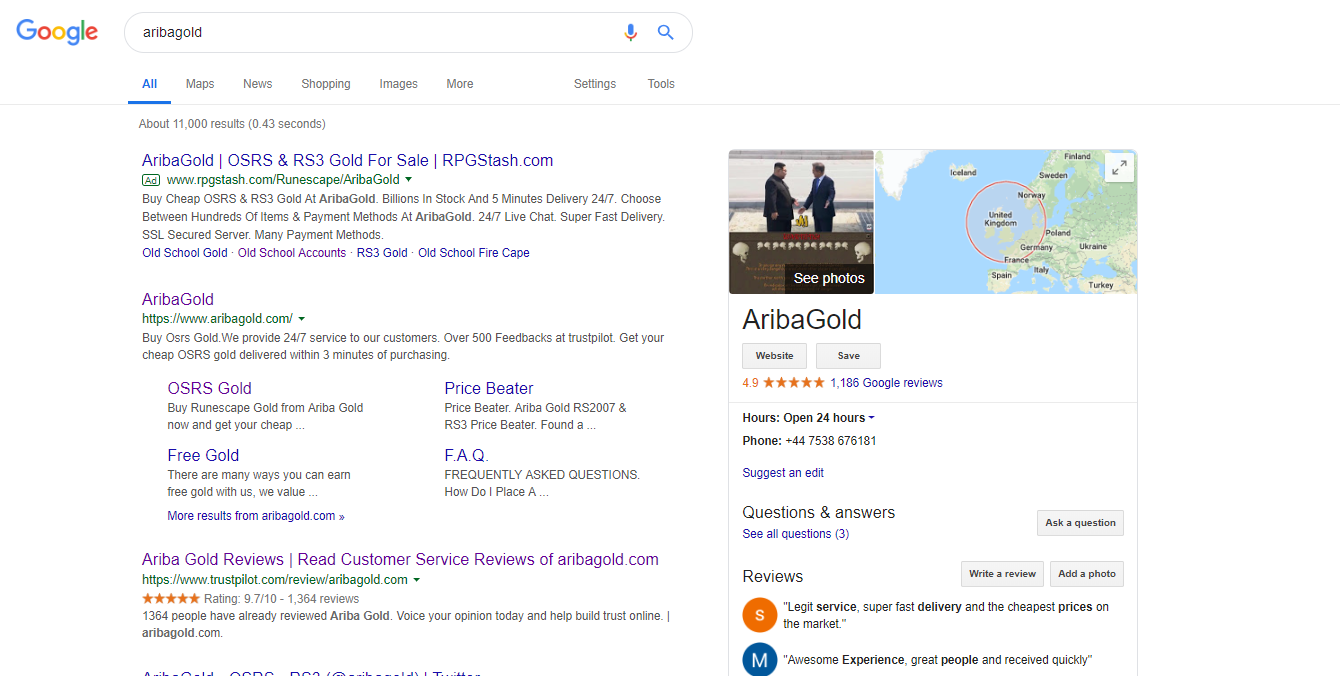
Task: Click the Questions & answers heading
Action: pyautogui.click(x=818, y=512)
